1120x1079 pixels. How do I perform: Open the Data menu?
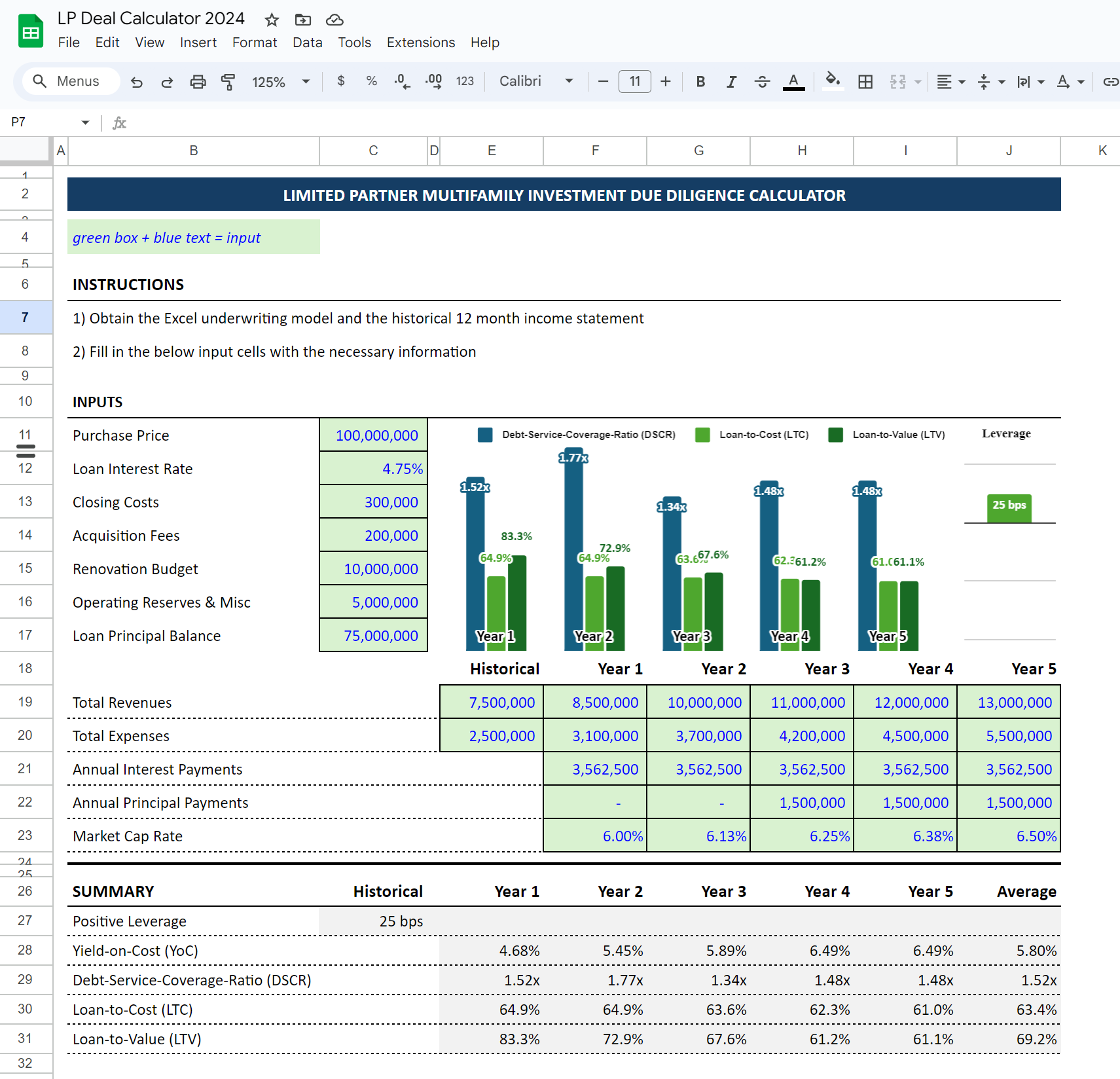307,42
